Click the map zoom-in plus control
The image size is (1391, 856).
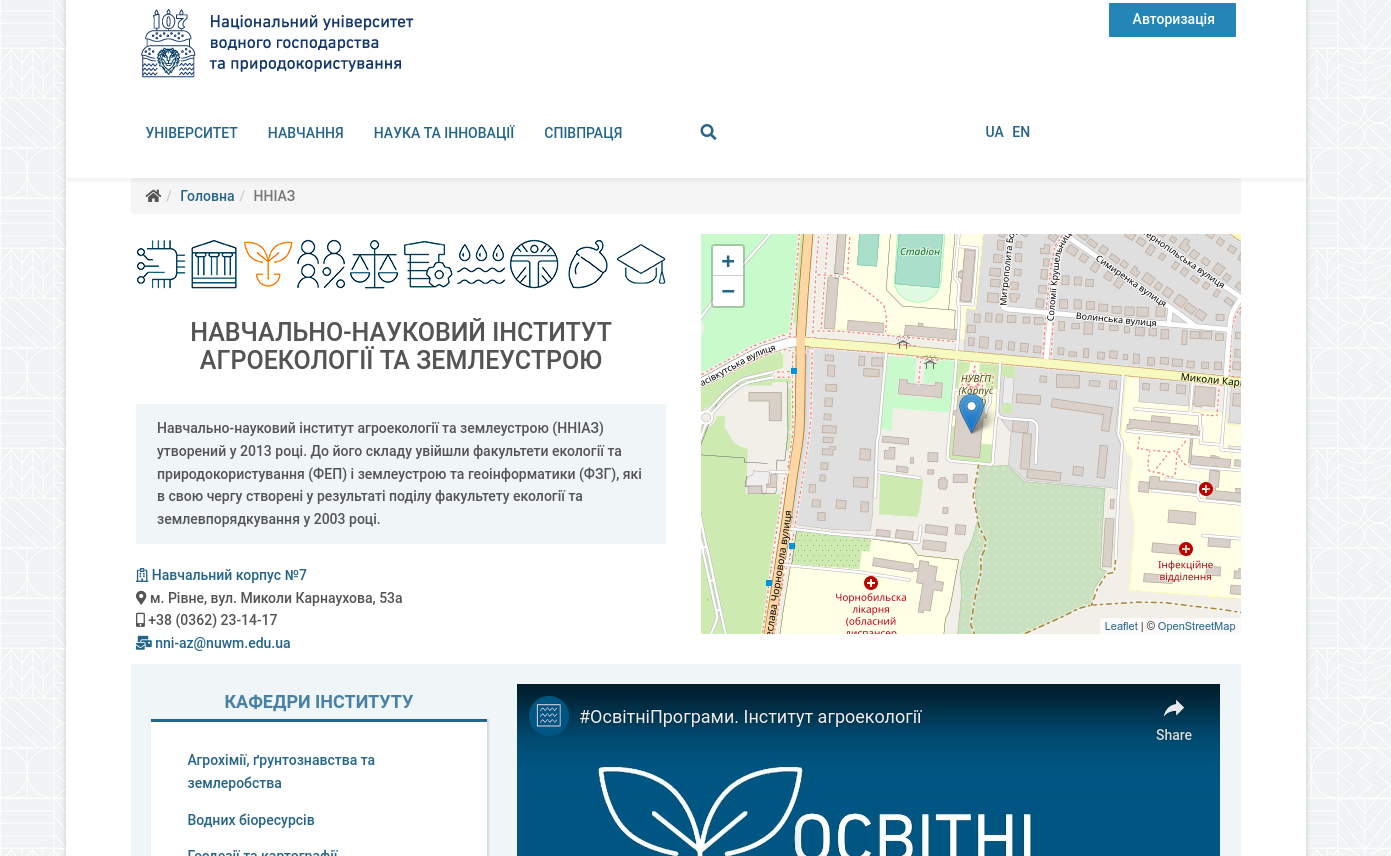[x=728, y=260]
